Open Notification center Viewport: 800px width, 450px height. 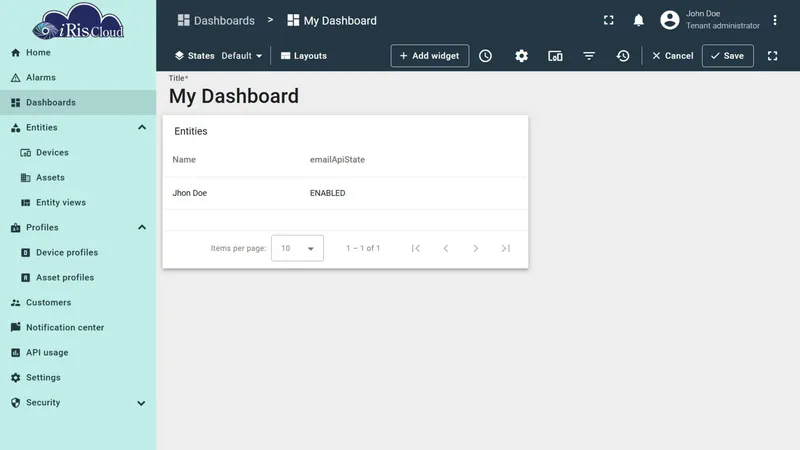[78, 328]
